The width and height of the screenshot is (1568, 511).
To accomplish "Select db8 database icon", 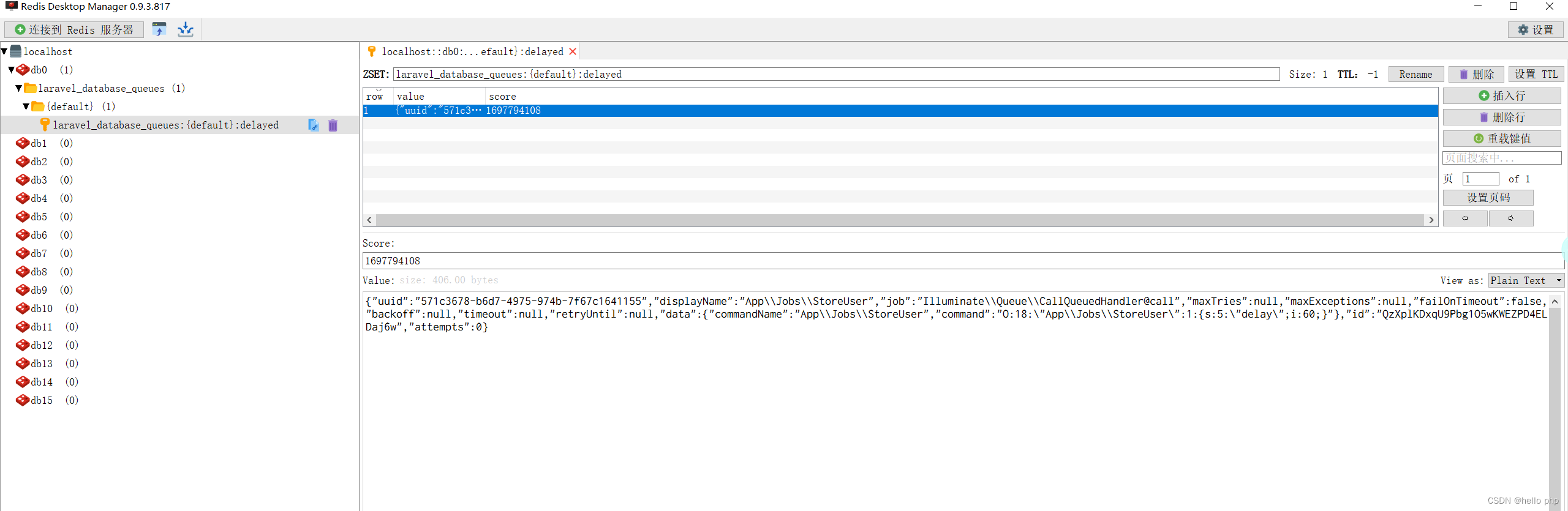I will coord(23,272).
